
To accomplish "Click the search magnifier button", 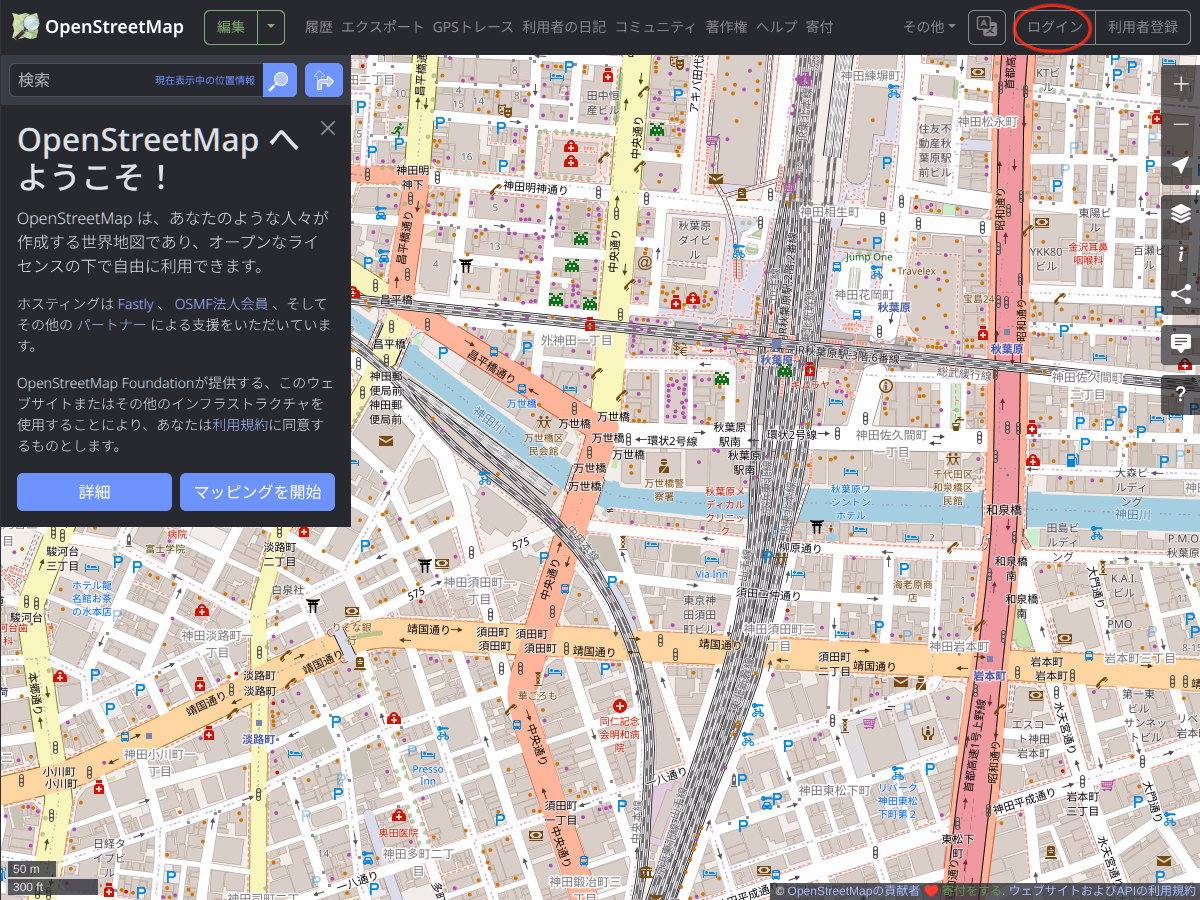I will pos(280,80).
